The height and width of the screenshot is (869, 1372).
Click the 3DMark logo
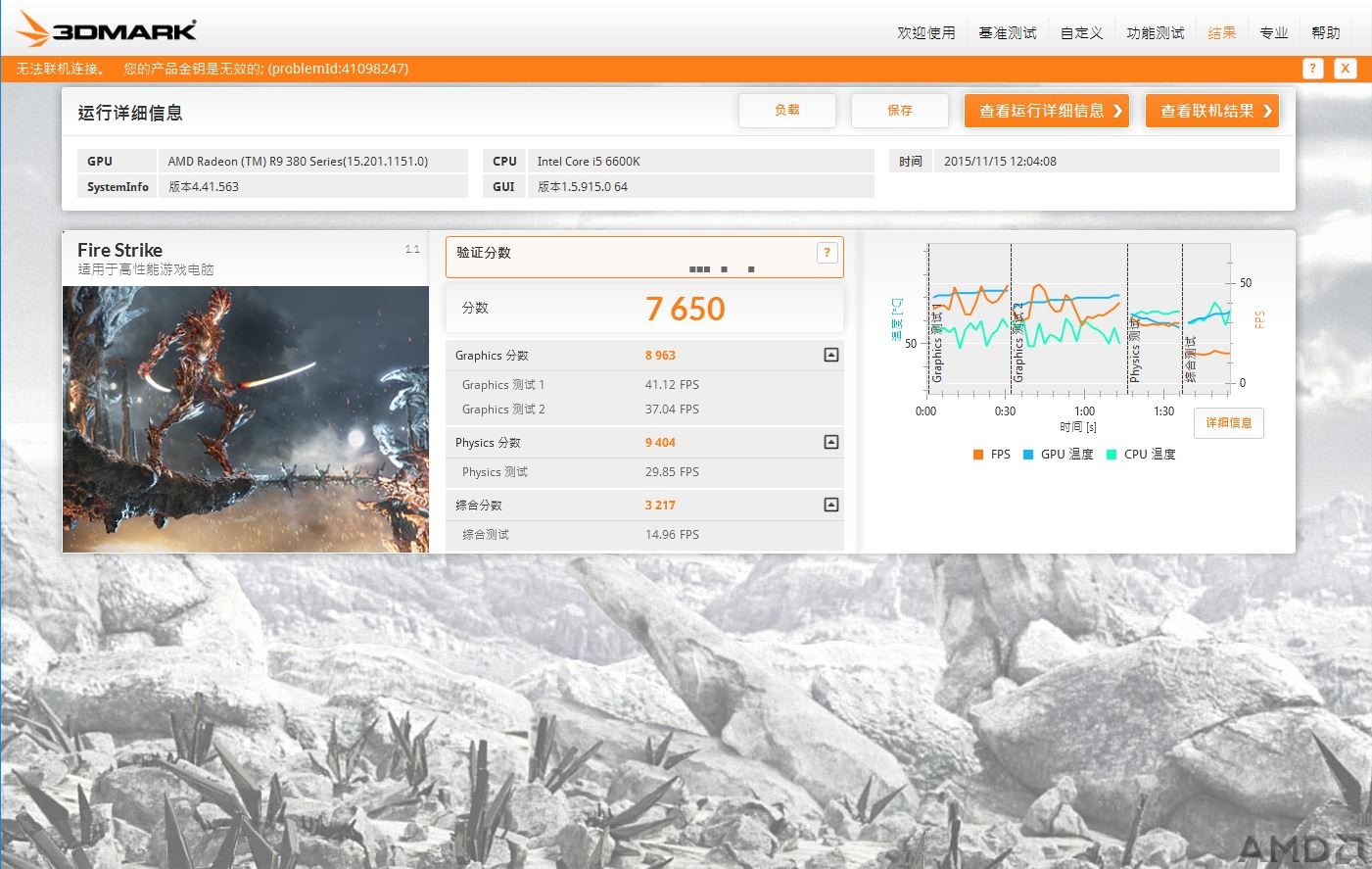click(x=106, y=29)
